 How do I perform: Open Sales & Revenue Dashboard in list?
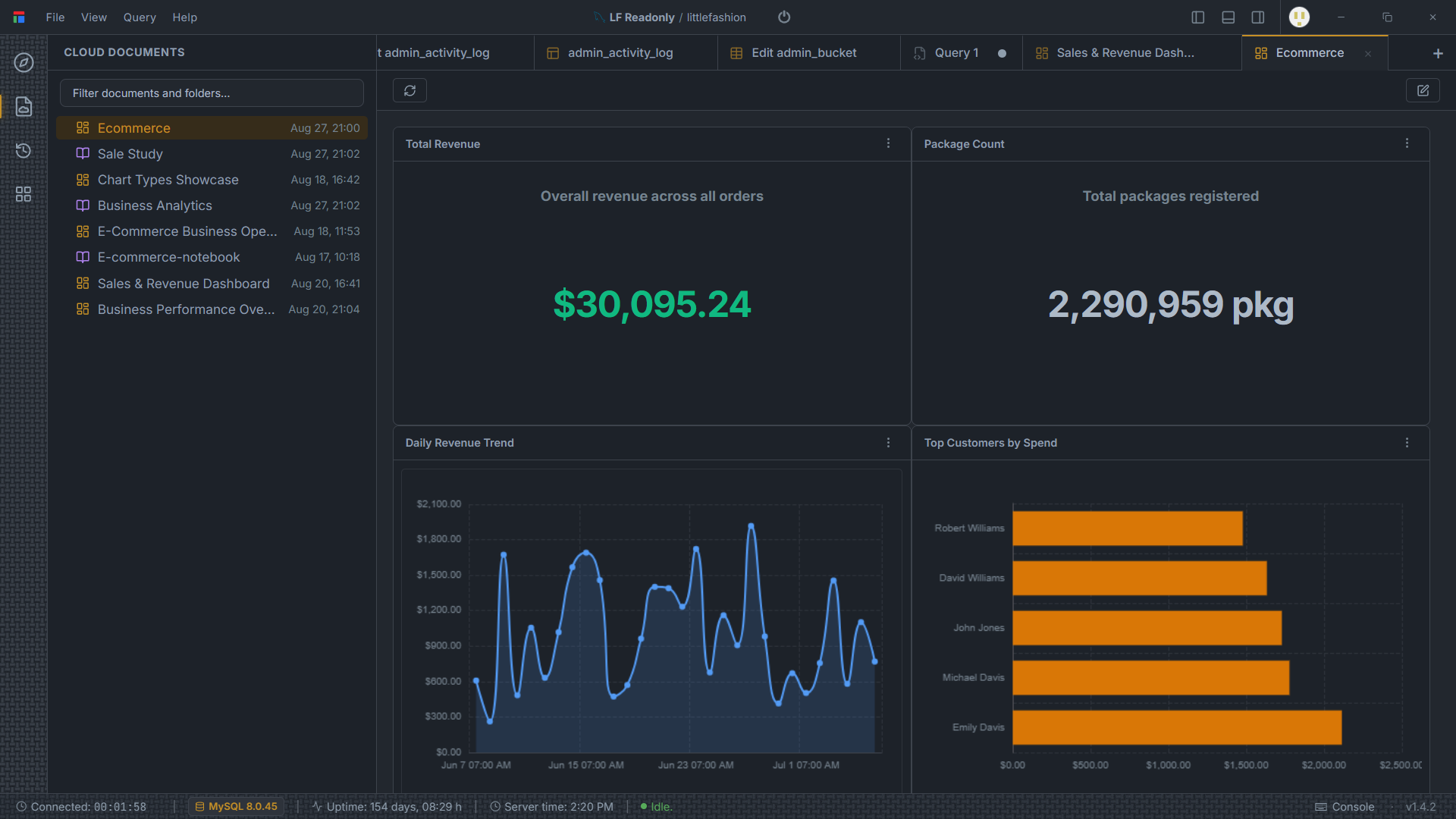point(212,284)
